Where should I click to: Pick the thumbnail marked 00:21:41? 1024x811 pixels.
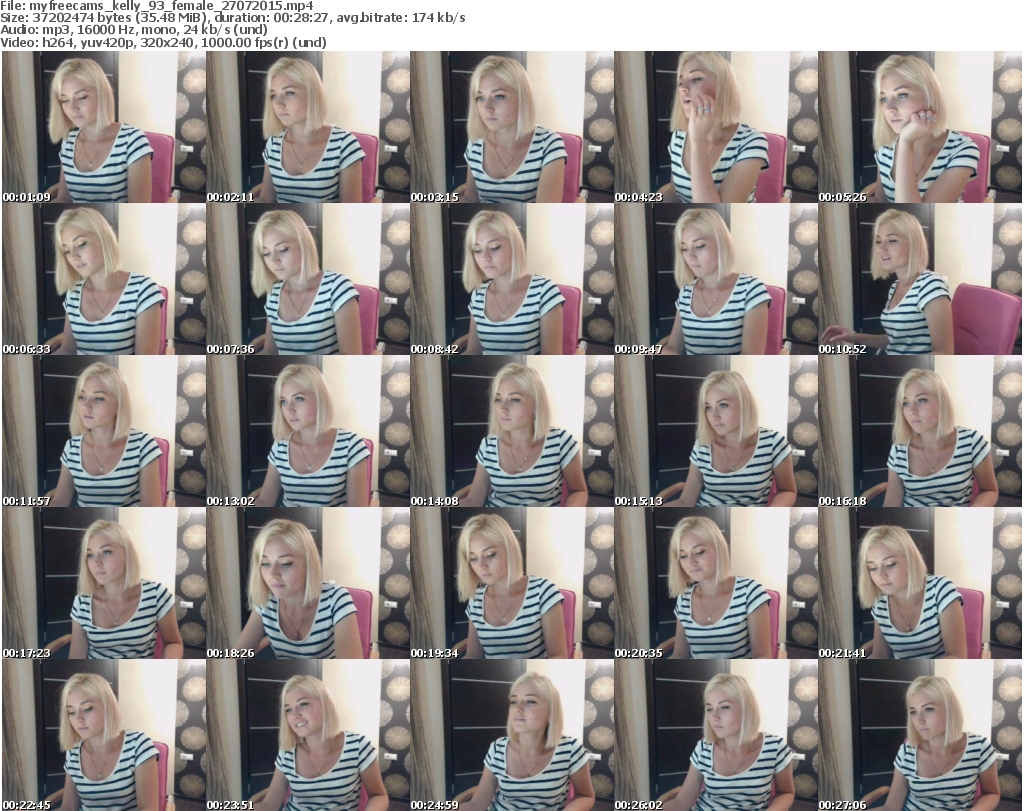pos(920,583)
